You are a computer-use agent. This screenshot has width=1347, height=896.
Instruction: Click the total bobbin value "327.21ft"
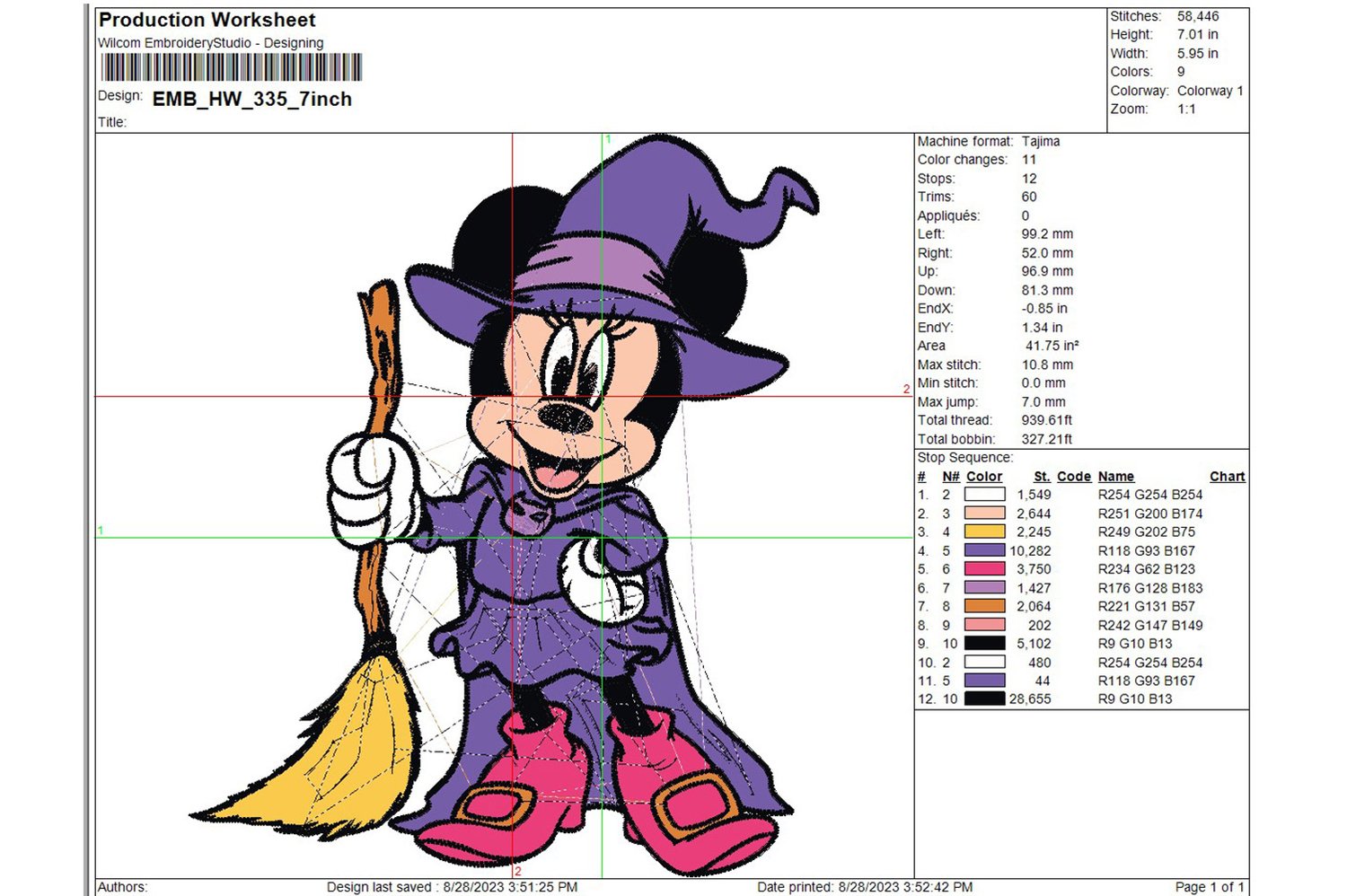1046,439
